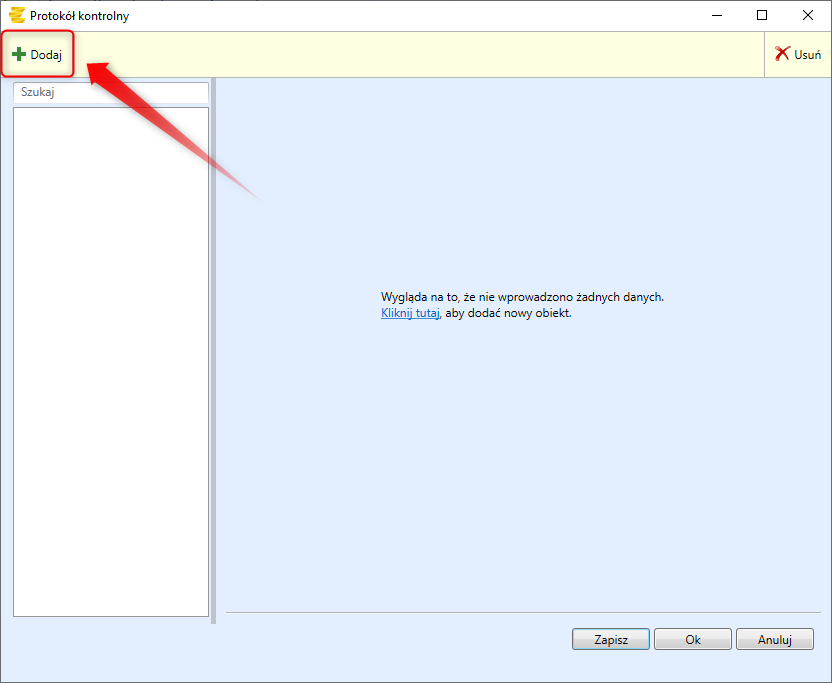Save changes with the Zapisz button
This screenshot has width=832, height=683.
(x=610, y=640)
